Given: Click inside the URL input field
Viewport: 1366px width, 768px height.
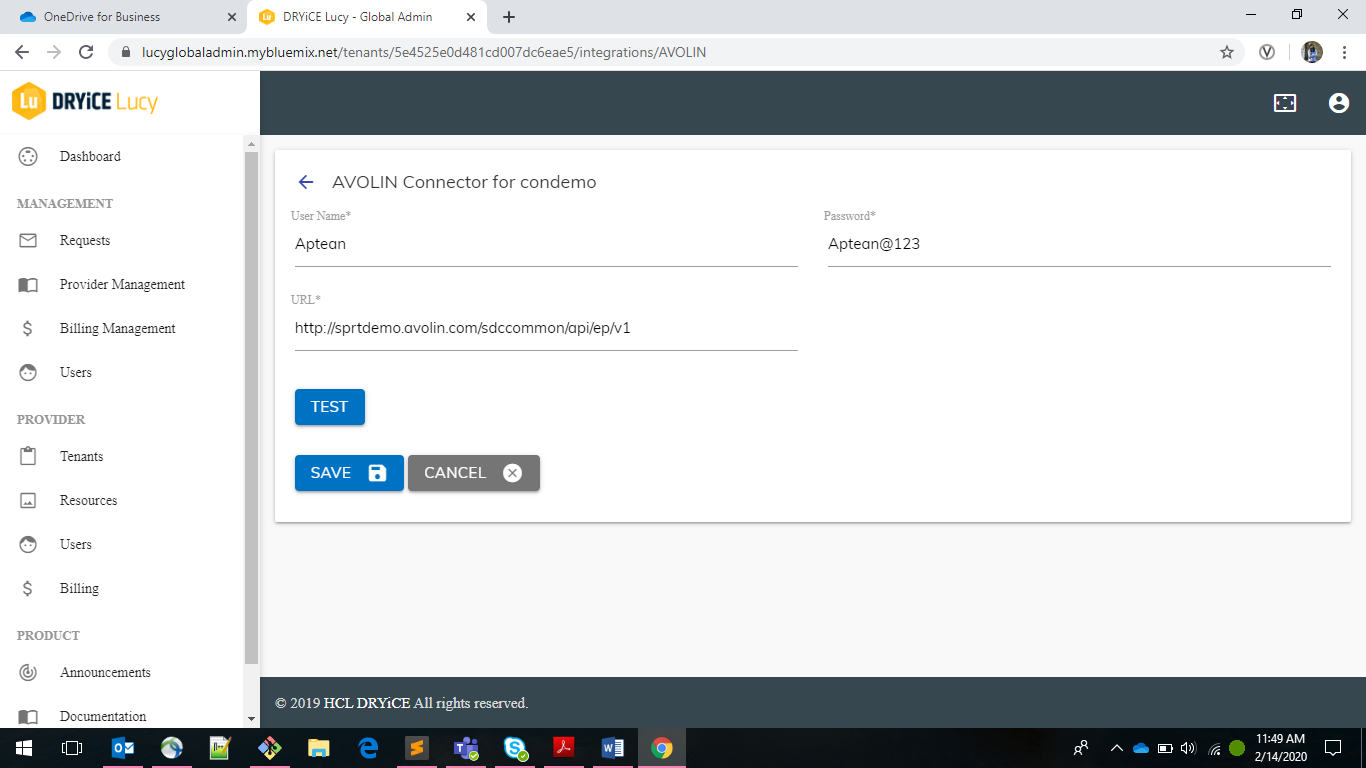Looking at the screenshot, I should [x=545, y=328].
